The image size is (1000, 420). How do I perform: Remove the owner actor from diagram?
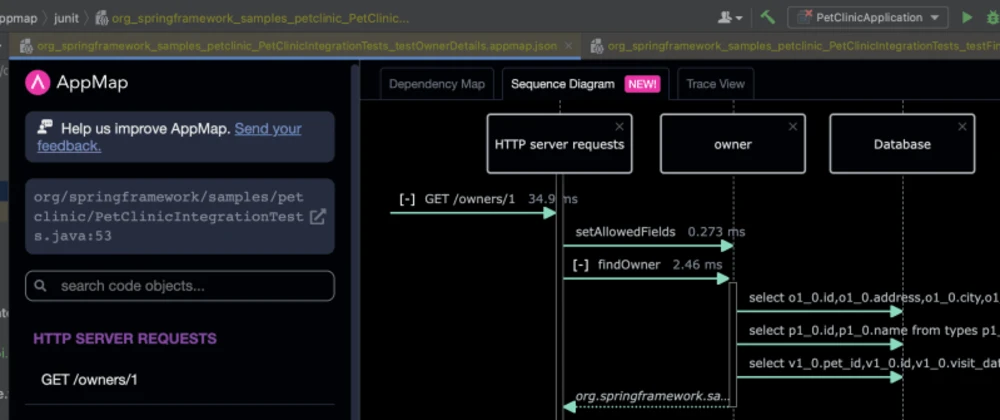(x=793, y=126)
